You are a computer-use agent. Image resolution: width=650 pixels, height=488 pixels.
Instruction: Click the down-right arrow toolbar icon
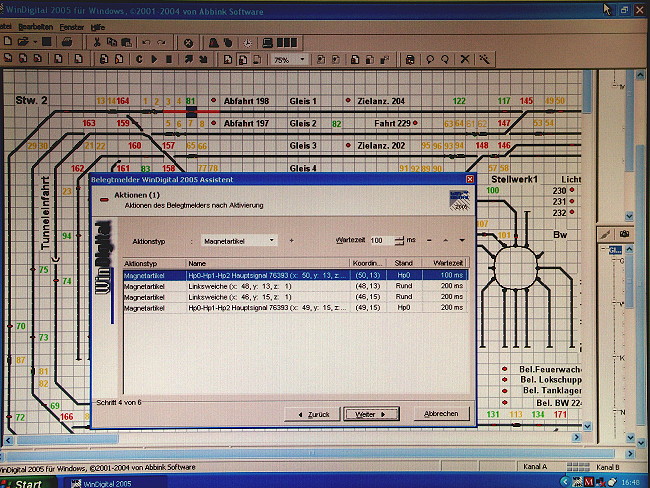point(203,59)
